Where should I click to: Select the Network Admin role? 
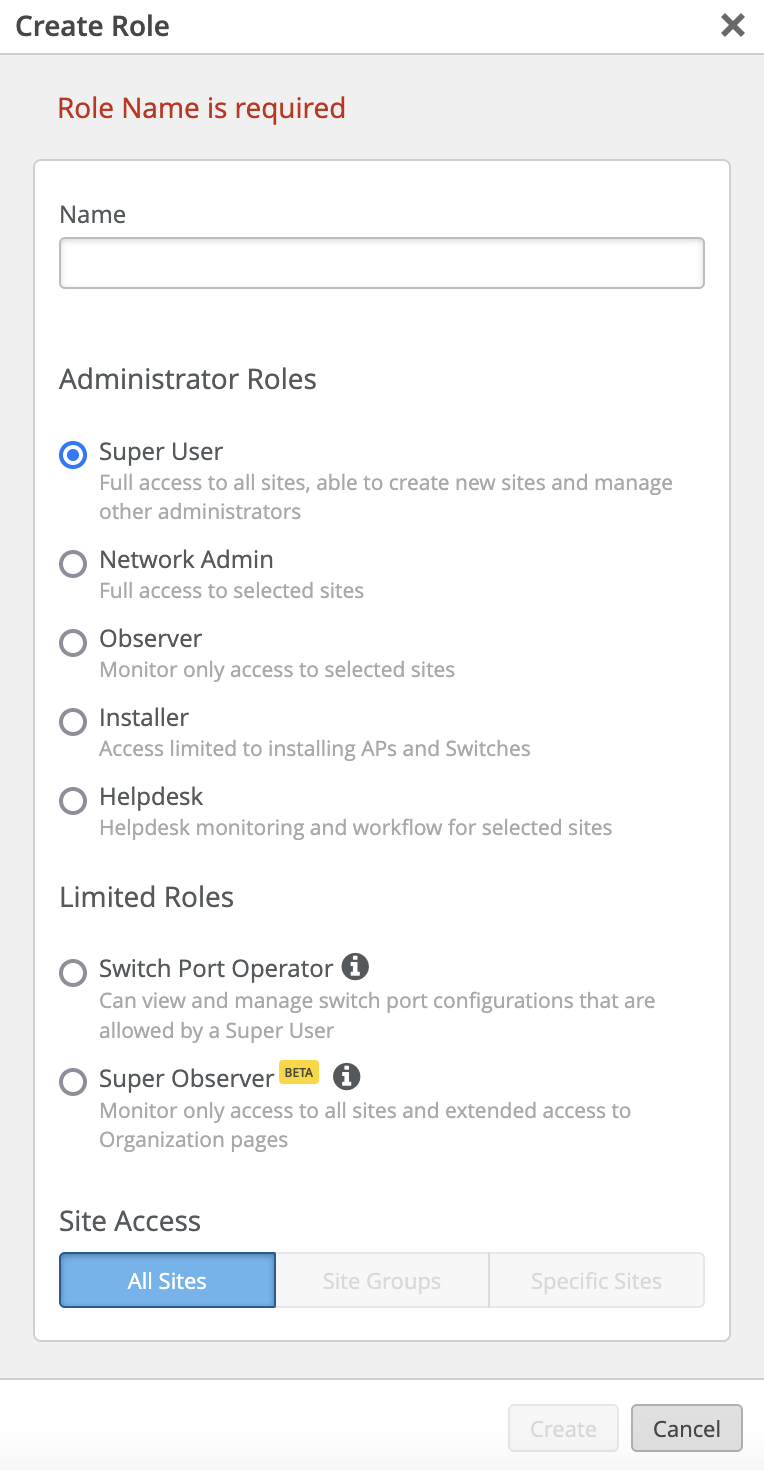(73, 563)
